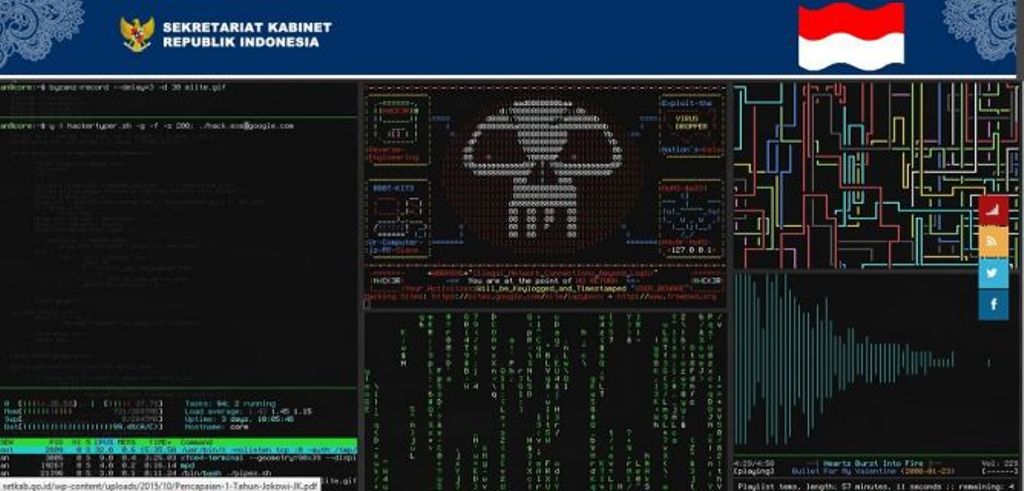Click the hackertyper.sh command line
Screen dimensions: 1024x491
coord(150,126)
